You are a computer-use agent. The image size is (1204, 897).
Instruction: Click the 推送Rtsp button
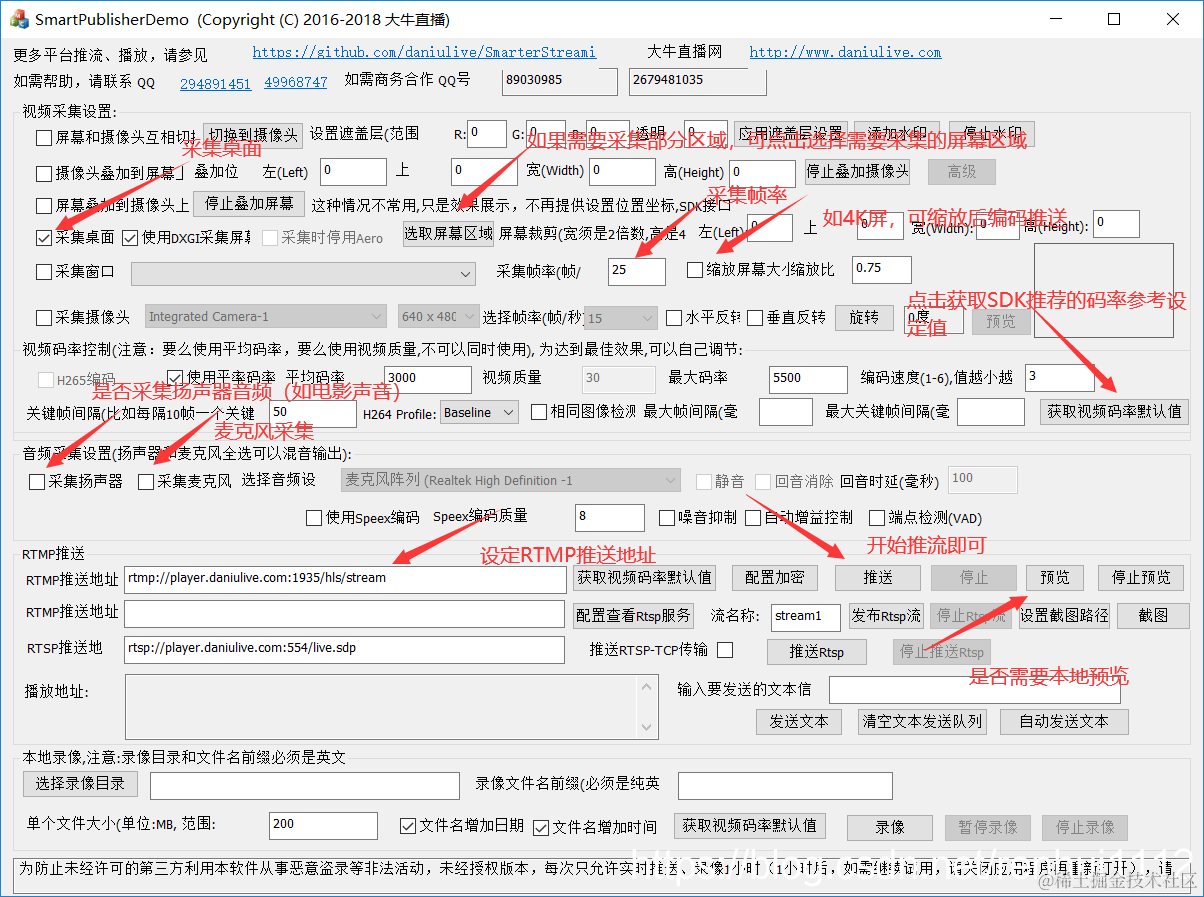(816, 652)
